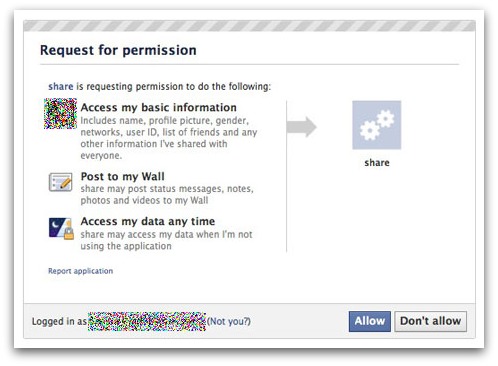Click the Access my data any time heading
The image size is (498, 366).
pos(148,221)
